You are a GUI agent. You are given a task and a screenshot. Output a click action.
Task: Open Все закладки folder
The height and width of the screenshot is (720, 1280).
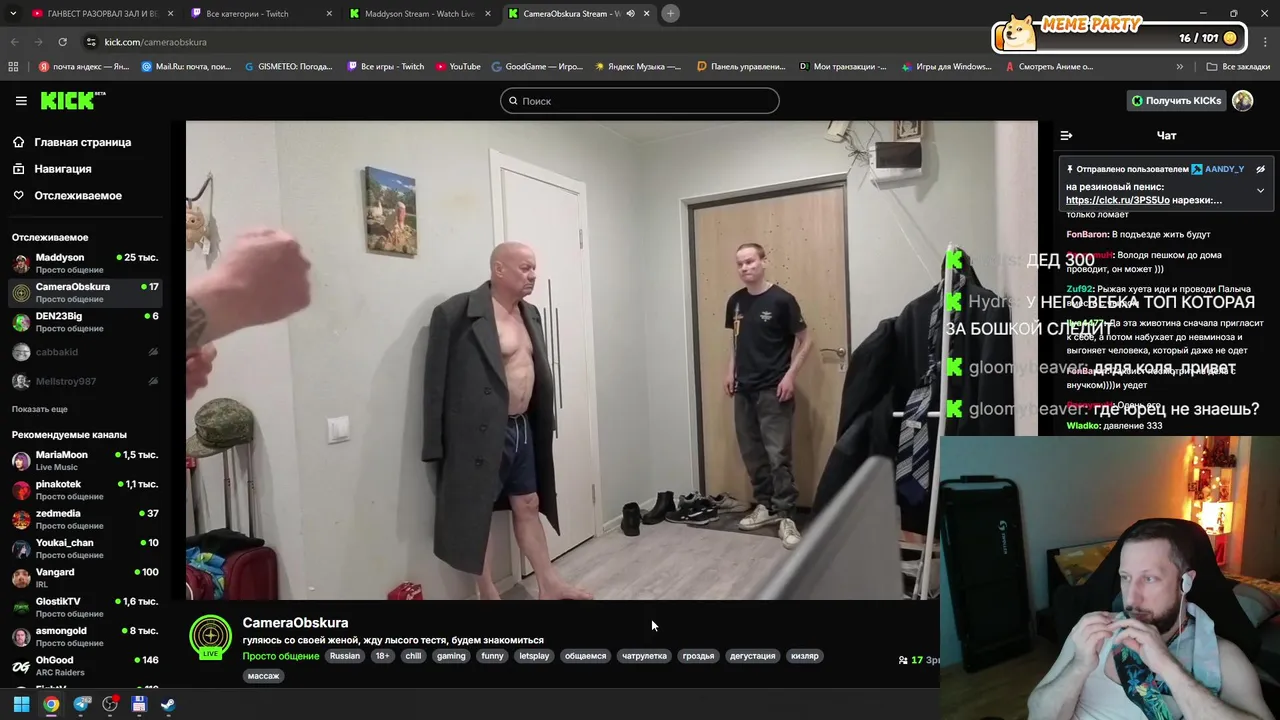coord(1238,67)
